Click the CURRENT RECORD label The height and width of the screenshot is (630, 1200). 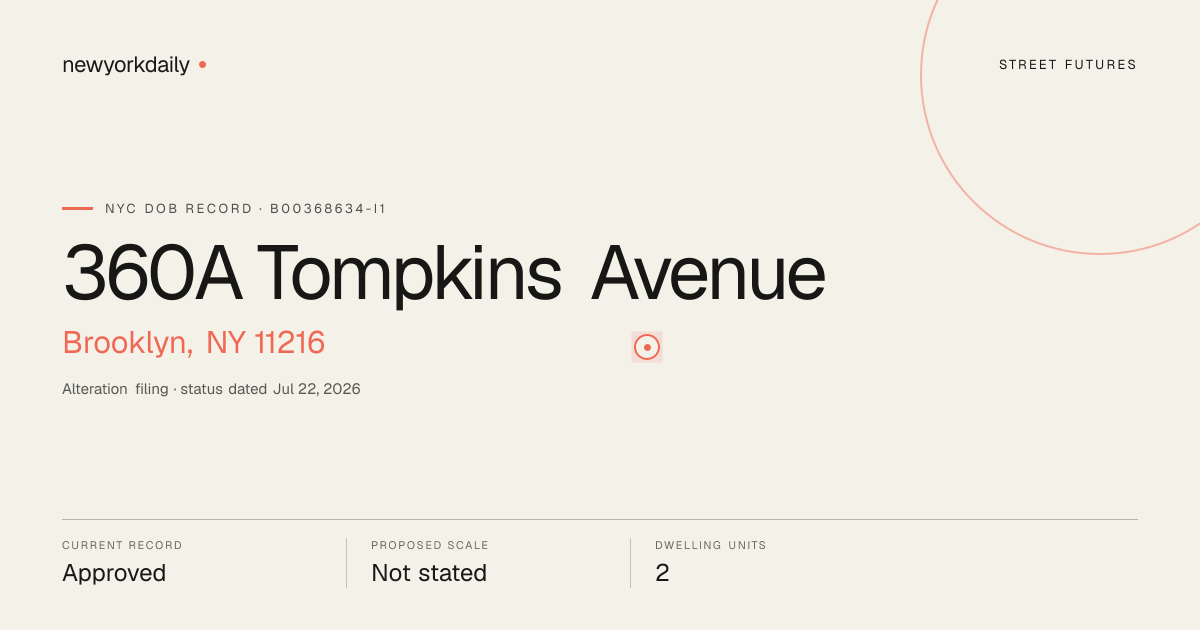click(x=122, y=546)
